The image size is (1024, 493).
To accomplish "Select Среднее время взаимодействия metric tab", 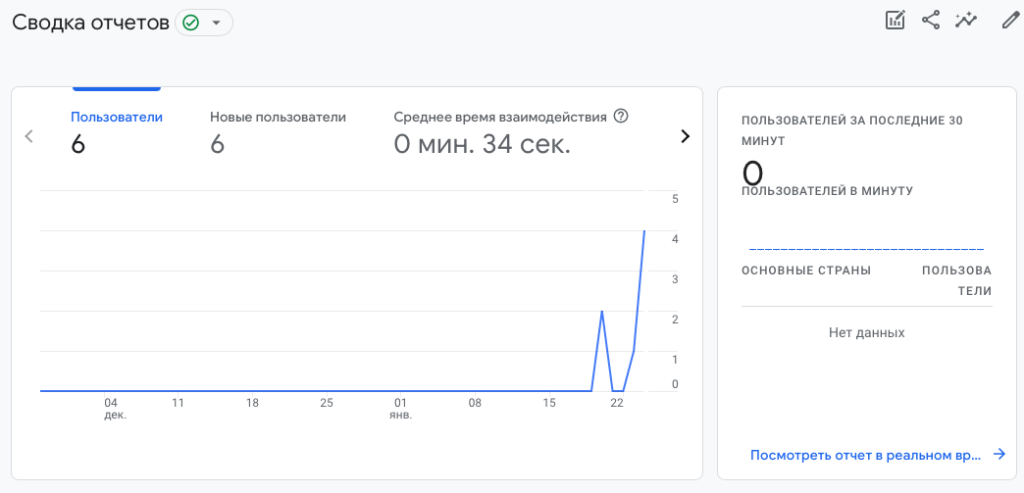I will click(500, 131).
